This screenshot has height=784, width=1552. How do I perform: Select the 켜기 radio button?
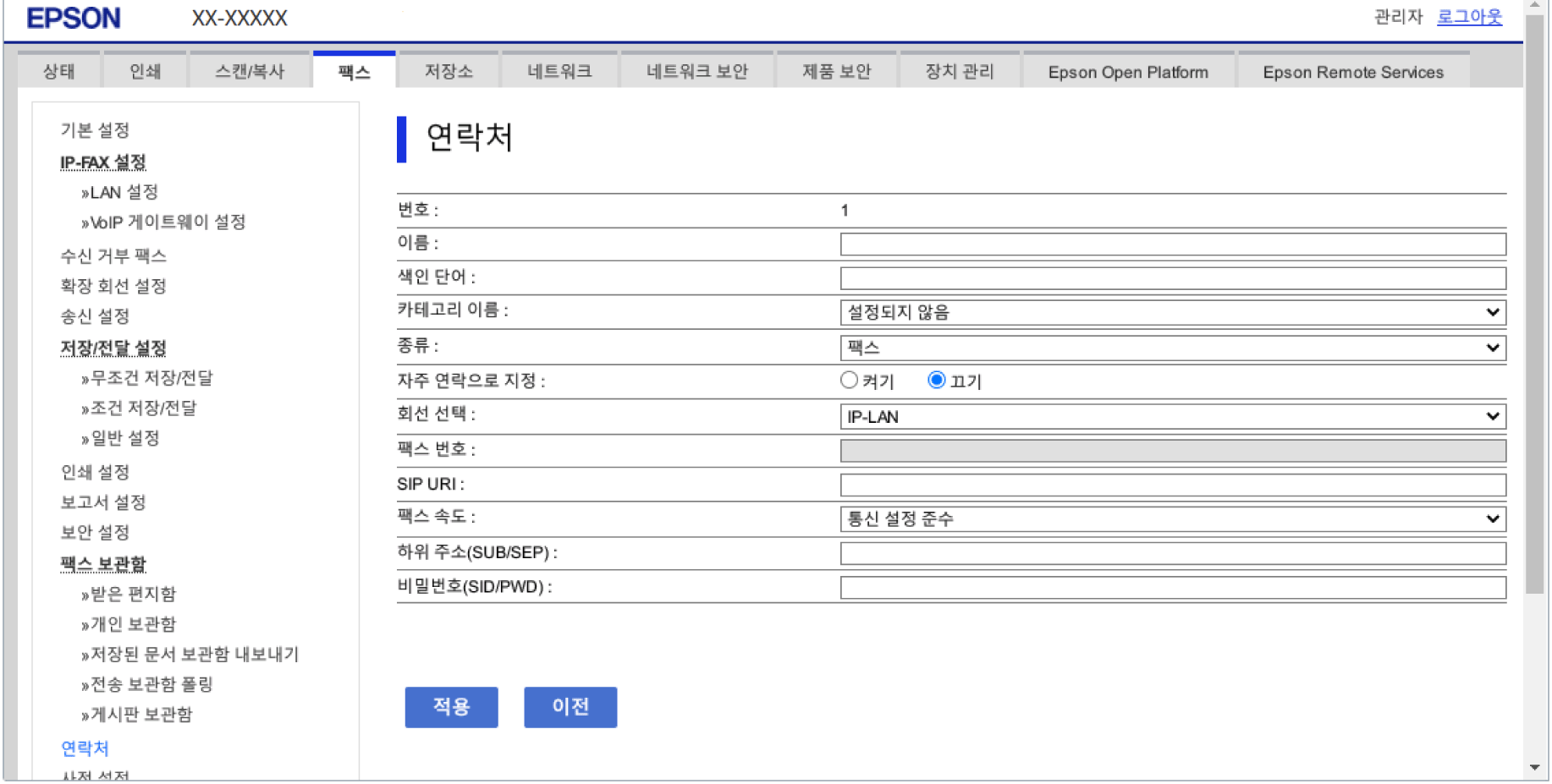pyautogui.click(x=849, y=381)
